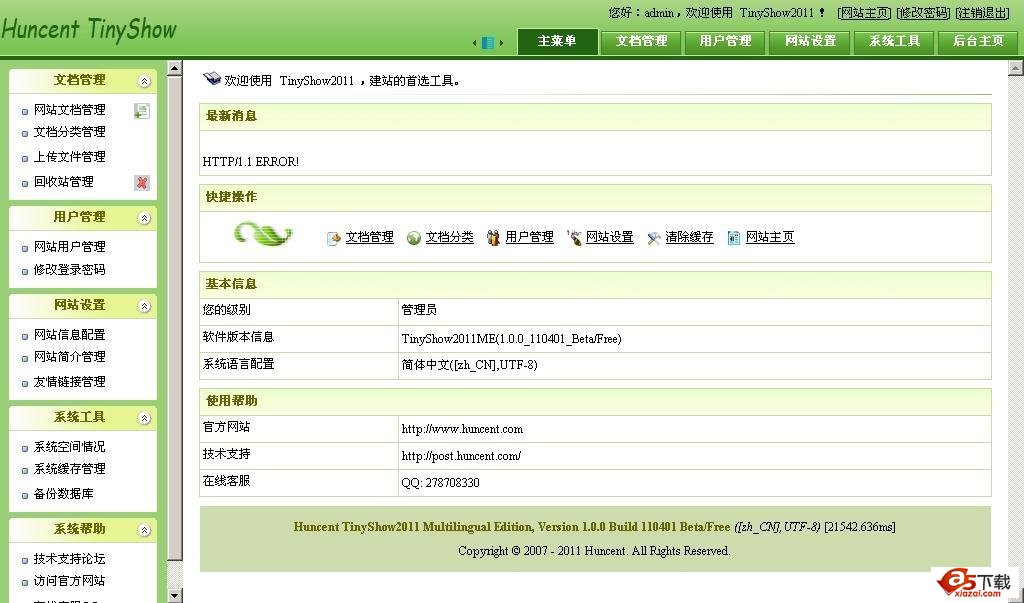The height and width of the screenshot is (603, 1024).
Task: Open the 网站设置 top navigation tab
Action: [x=810, y=42]
